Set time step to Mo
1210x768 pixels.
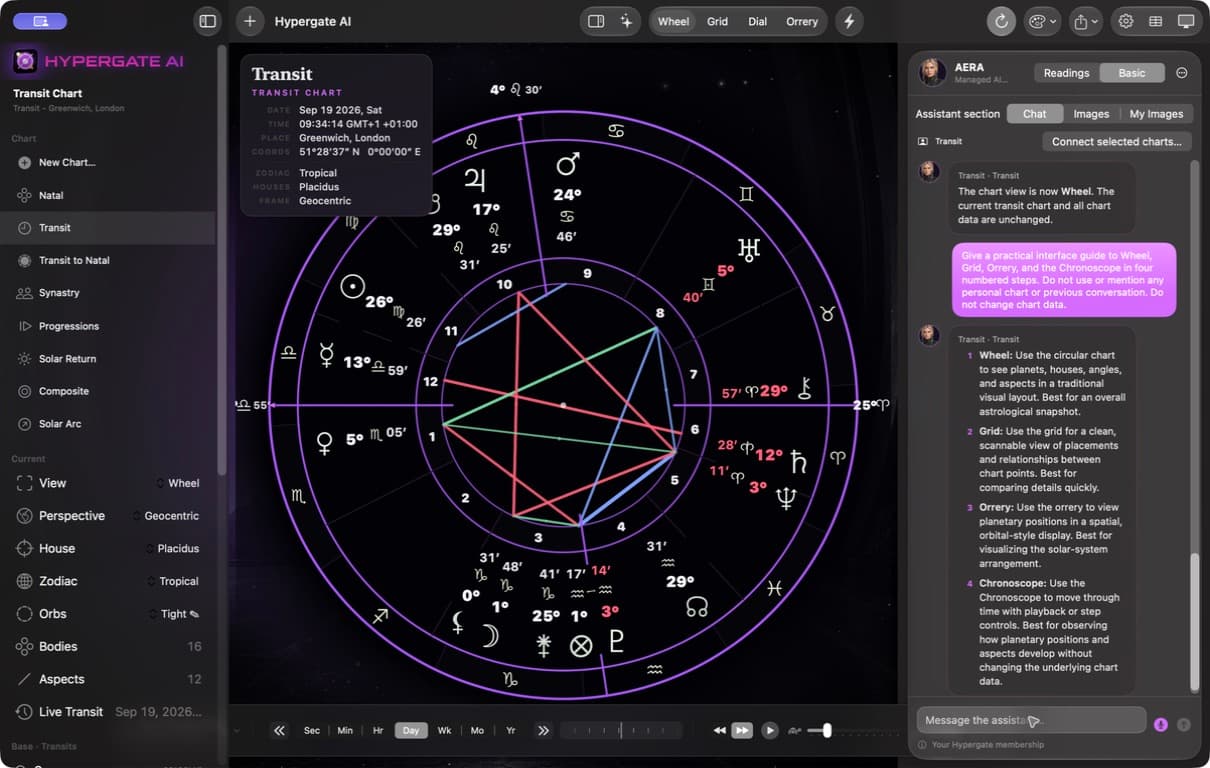click(477, 731)
